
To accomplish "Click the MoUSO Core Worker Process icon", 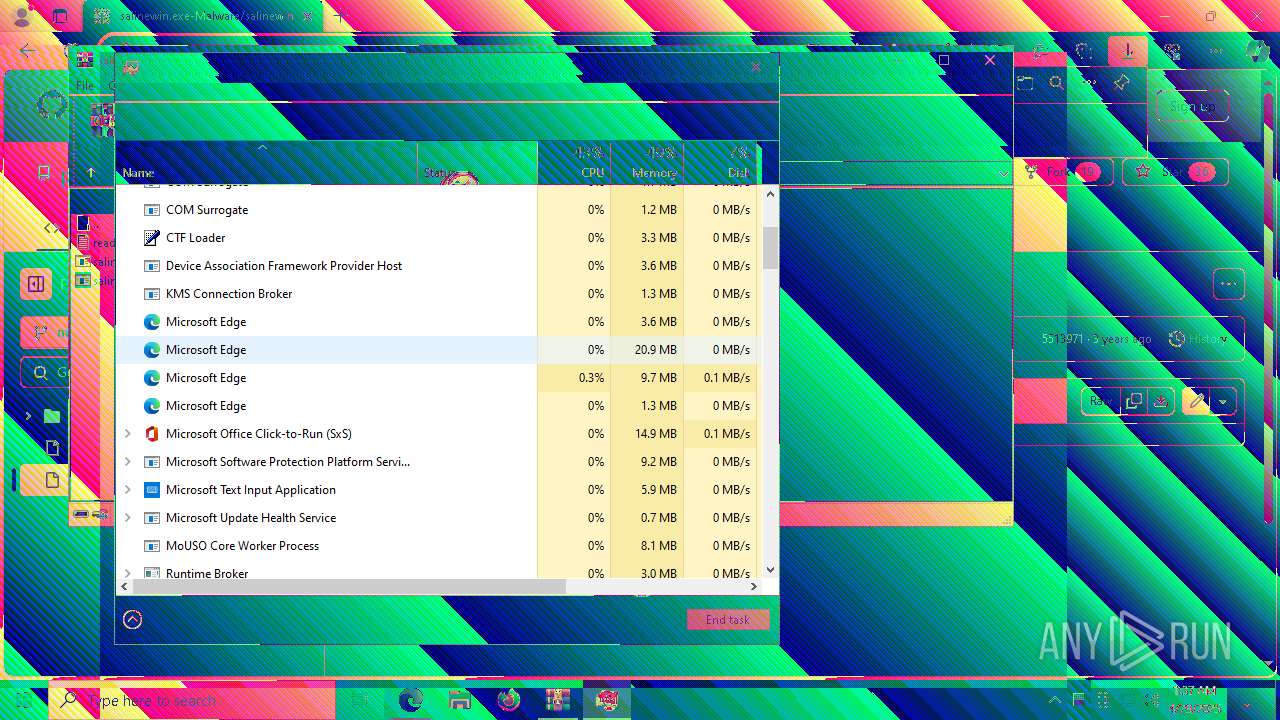I will (x=152, y=546).
